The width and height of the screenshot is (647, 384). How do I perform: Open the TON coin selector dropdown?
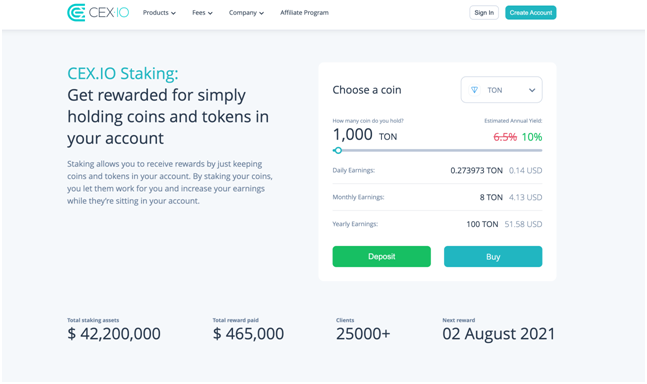(501, 90)
